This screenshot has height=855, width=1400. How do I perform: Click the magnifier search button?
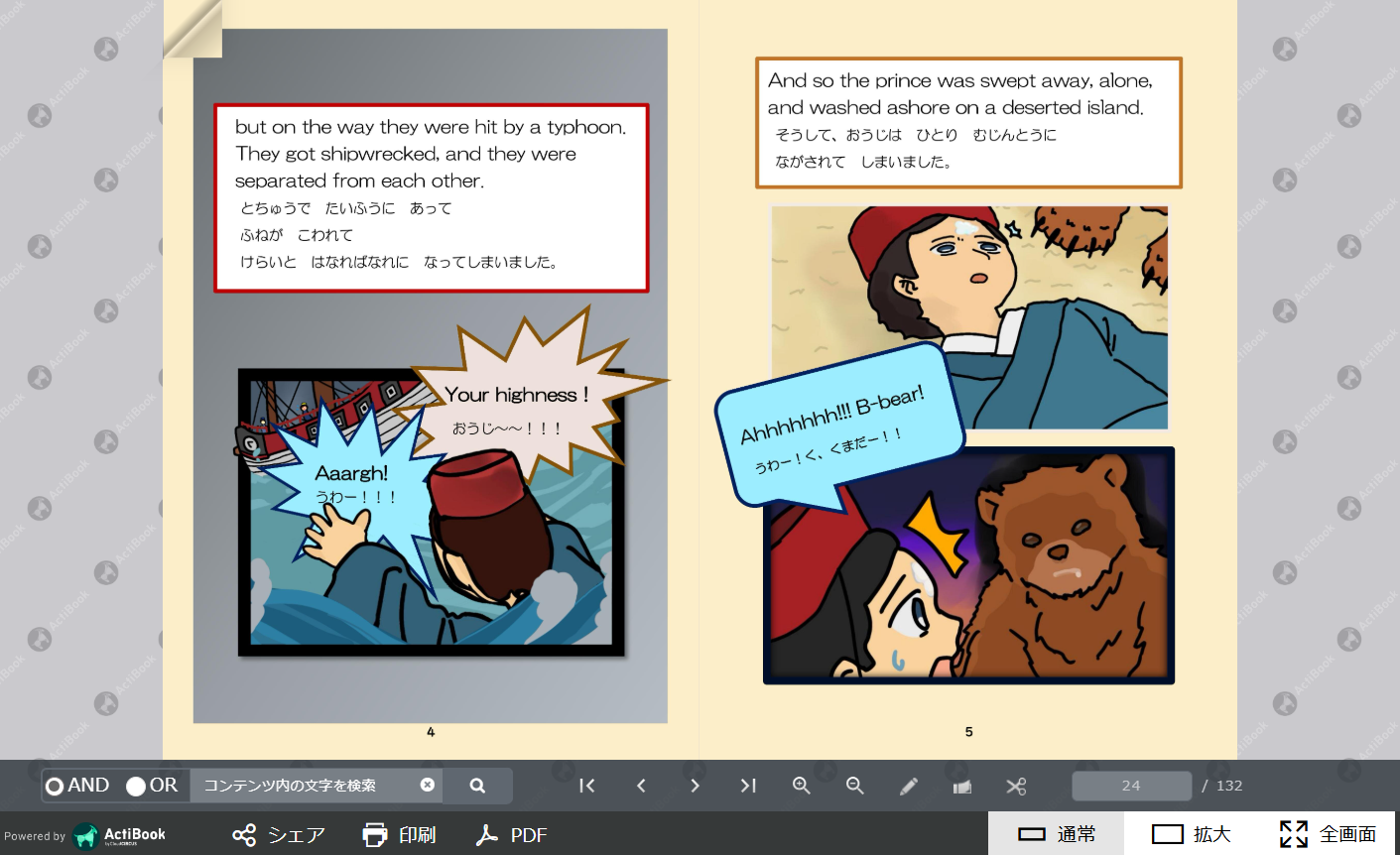477,786
